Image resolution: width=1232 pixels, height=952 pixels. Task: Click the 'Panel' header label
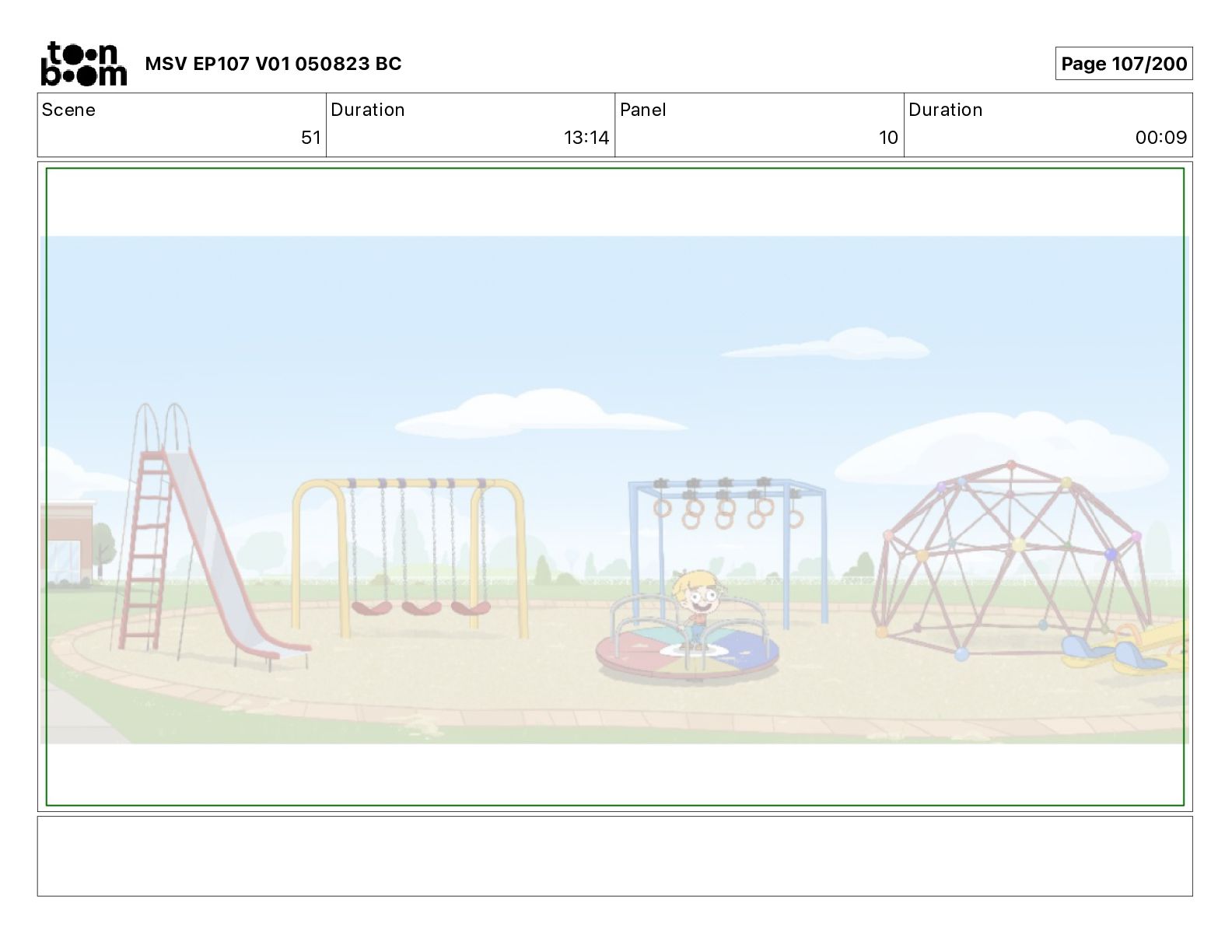point(642,110)
